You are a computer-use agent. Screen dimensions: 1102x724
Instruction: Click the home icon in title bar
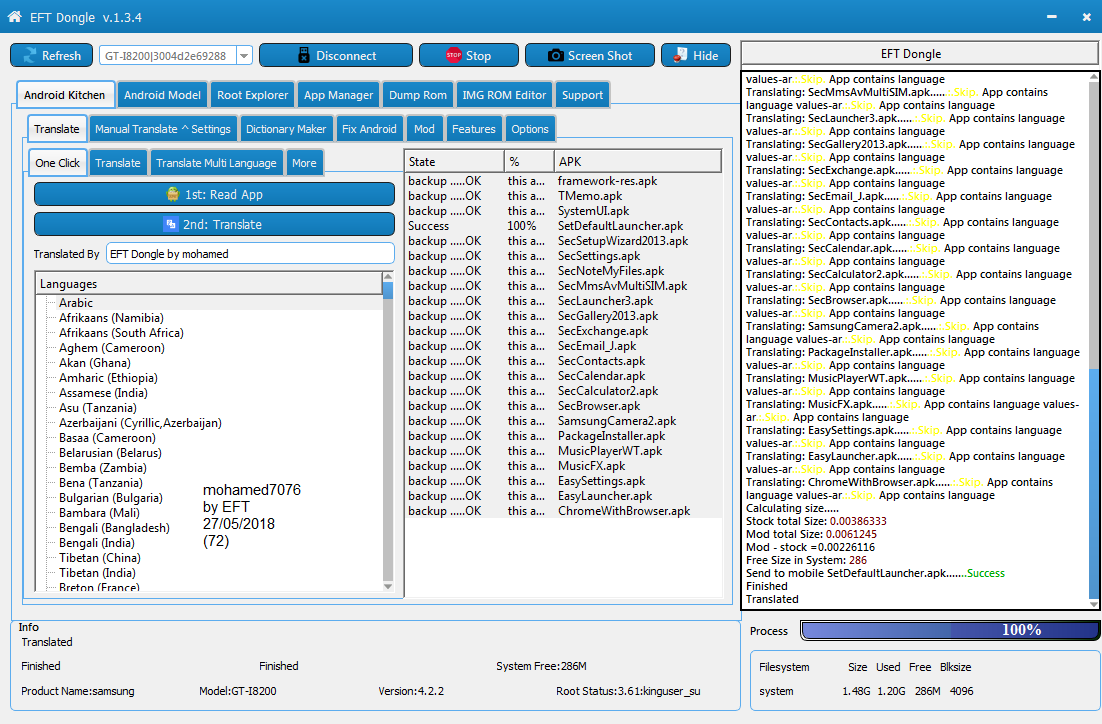(x=14, y=16)
